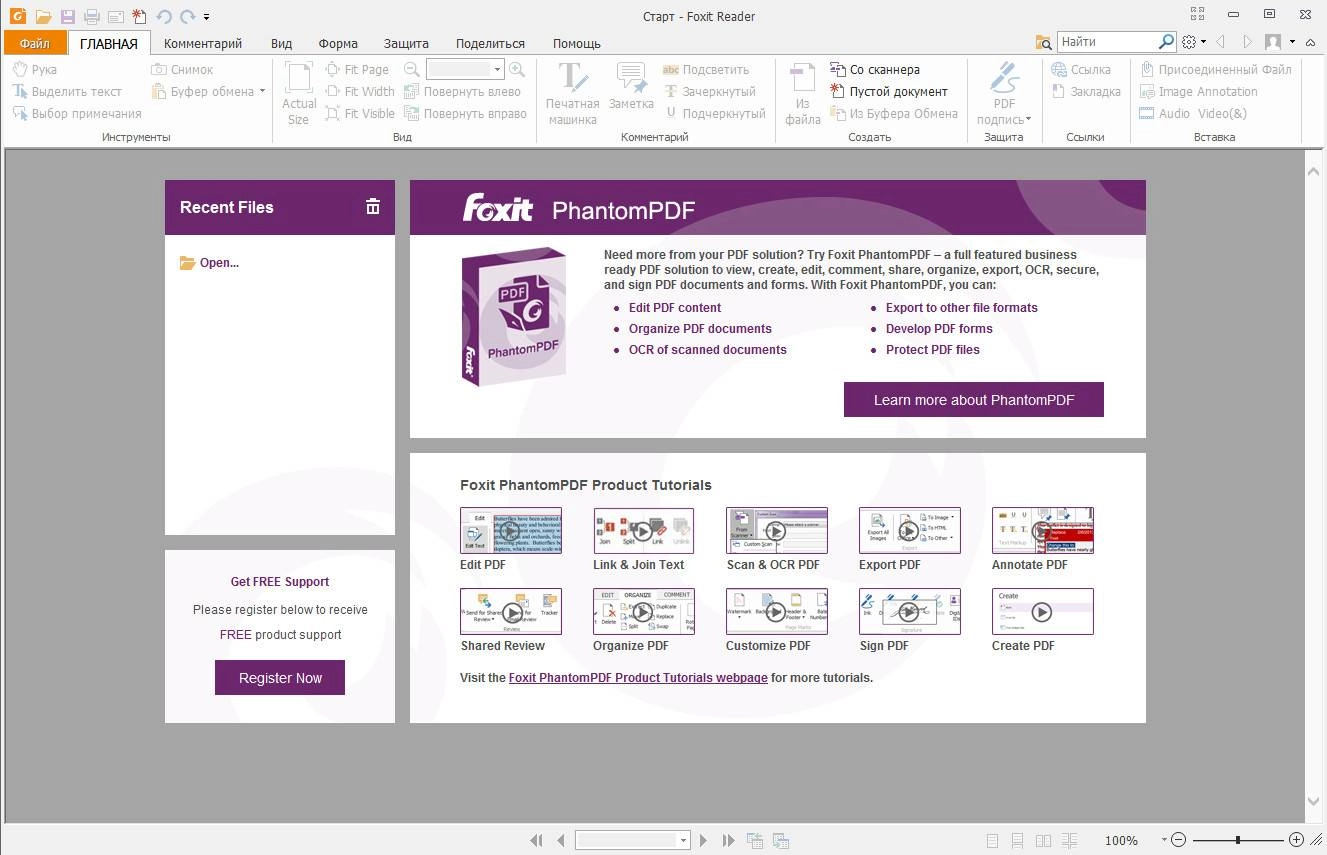
Task: Open the Protect PDF files link
Action: (x=933, y=350)
